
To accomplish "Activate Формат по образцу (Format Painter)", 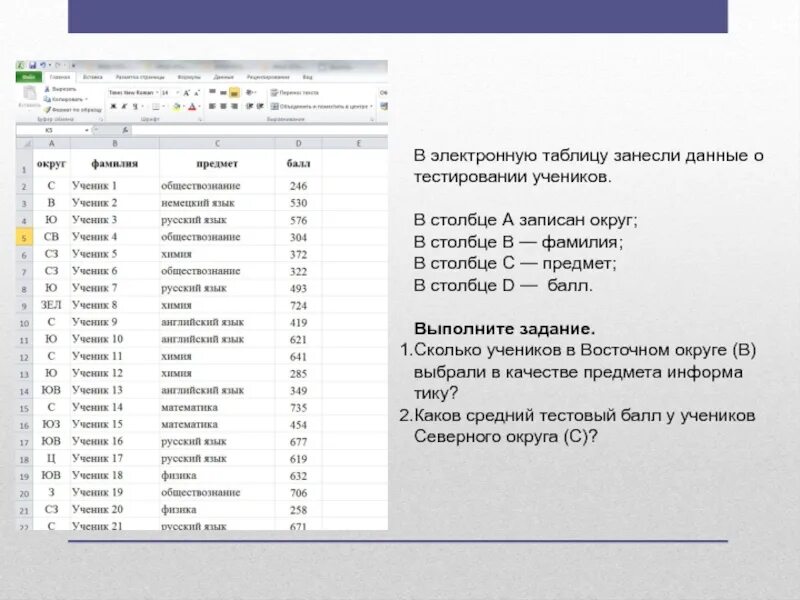I will click(x=45, y=107).
